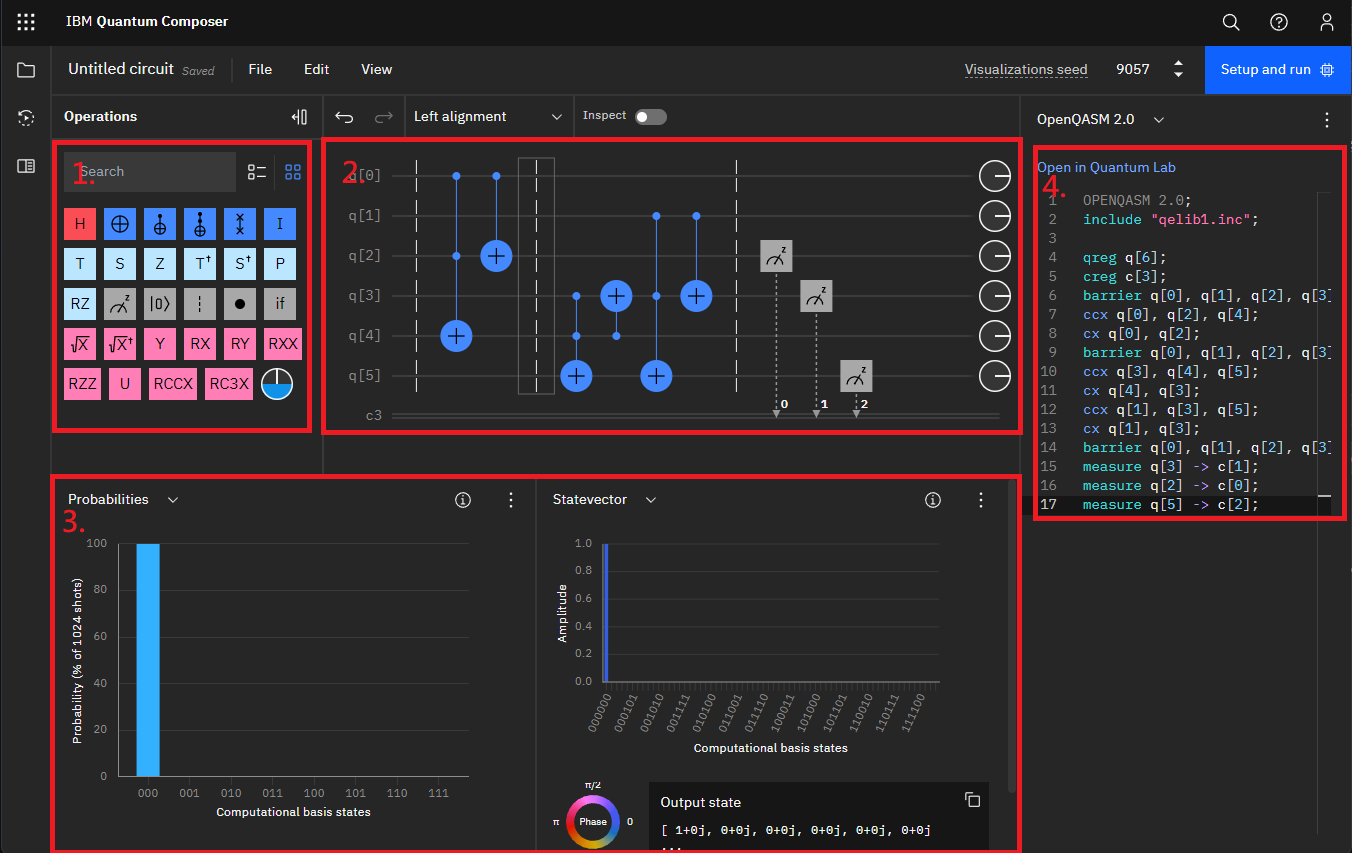Collapse the Operations panel
The height and width of the screenshot is (853, 1352).
300,117
